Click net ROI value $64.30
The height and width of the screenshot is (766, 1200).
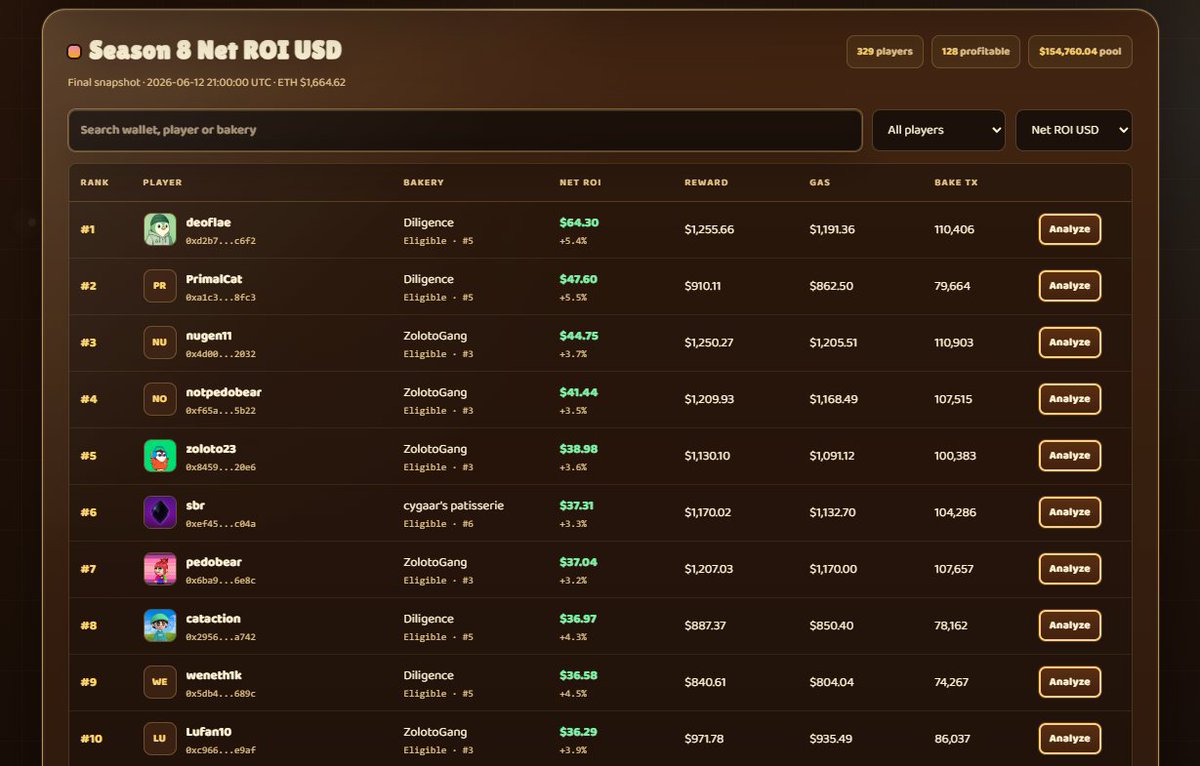(x=579, y=223)
